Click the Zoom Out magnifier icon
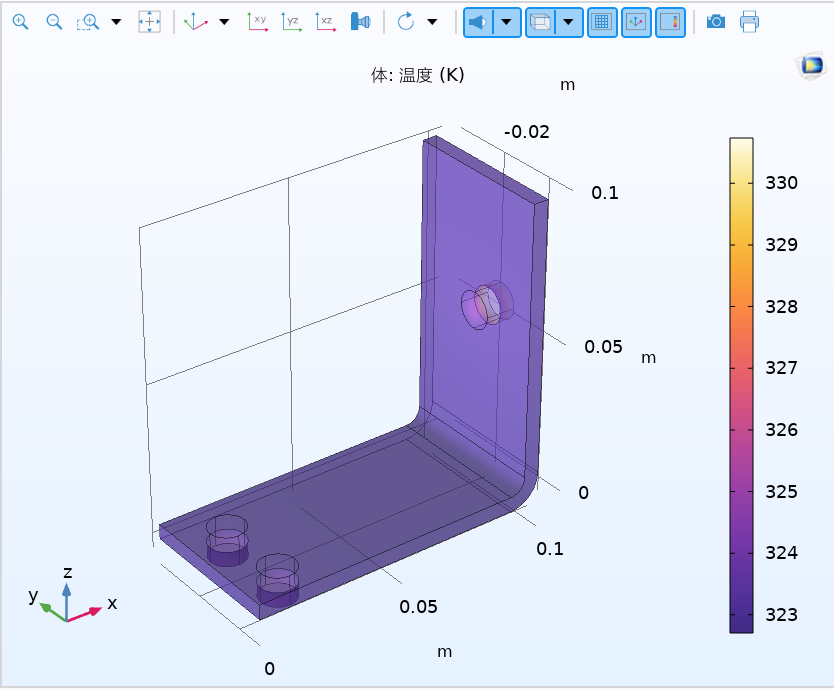The width and height of the screenshot is (834, 690). (54, 21)
